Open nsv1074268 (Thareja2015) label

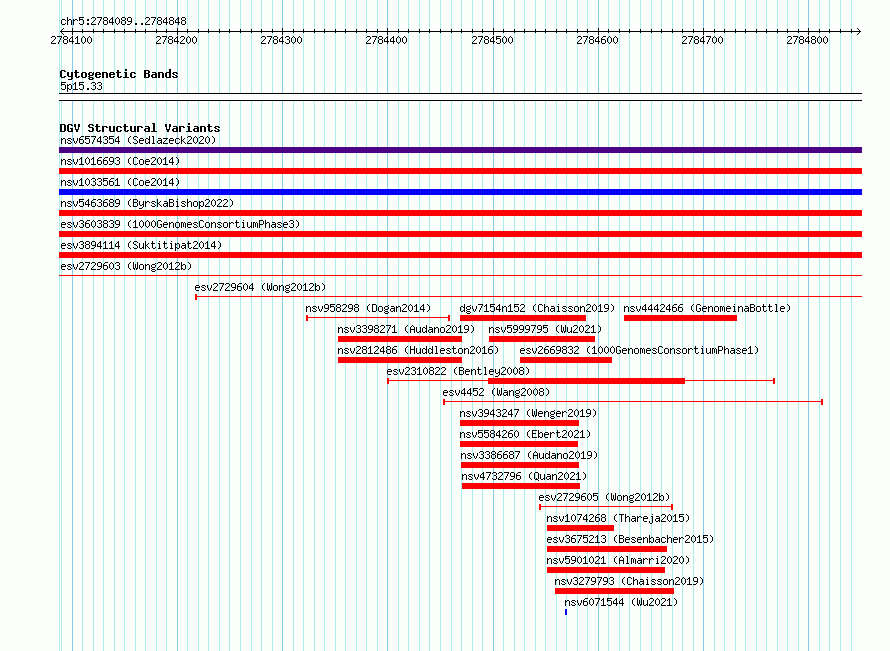(618, 518)
